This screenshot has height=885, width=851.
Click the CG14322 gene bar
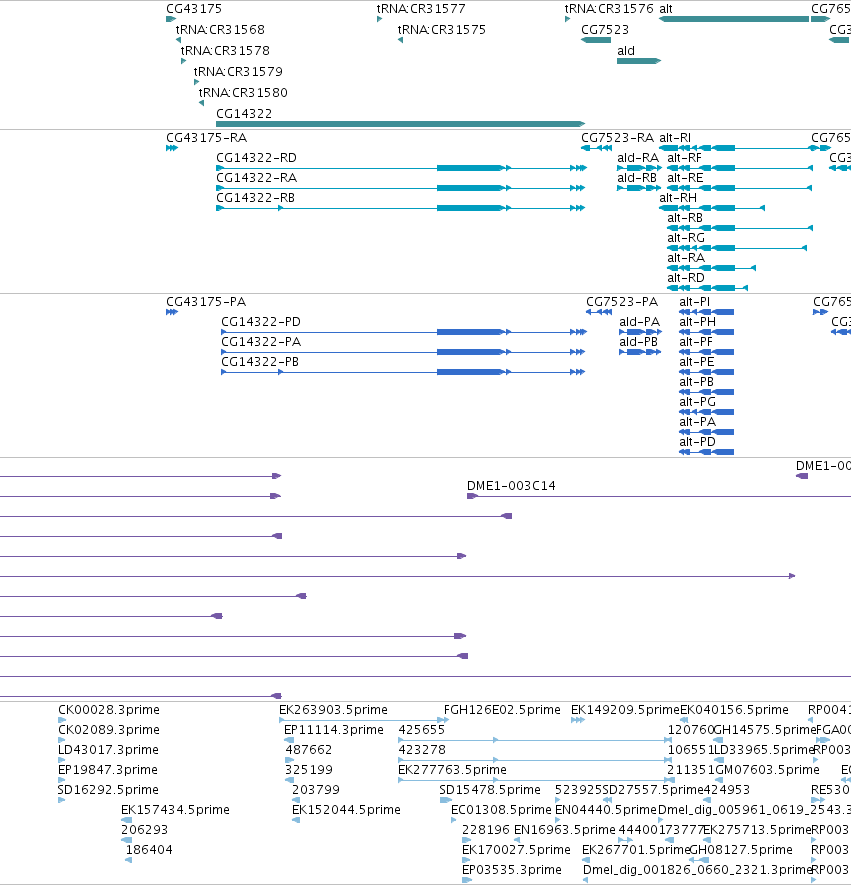click(401, 124)
